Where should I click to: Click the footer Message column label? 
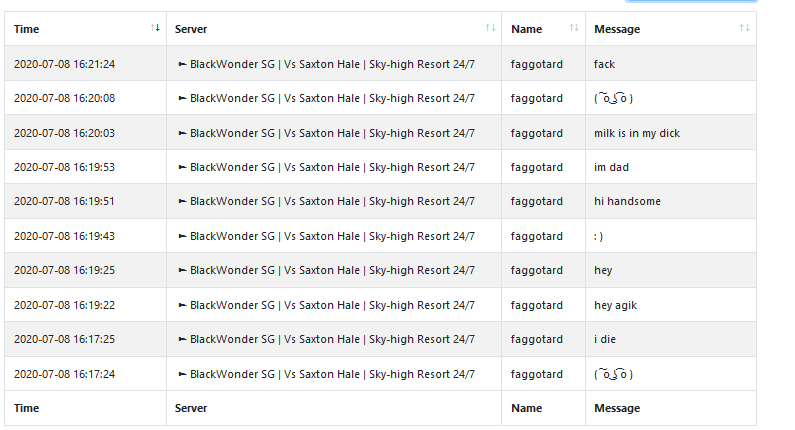pos(617,408)
